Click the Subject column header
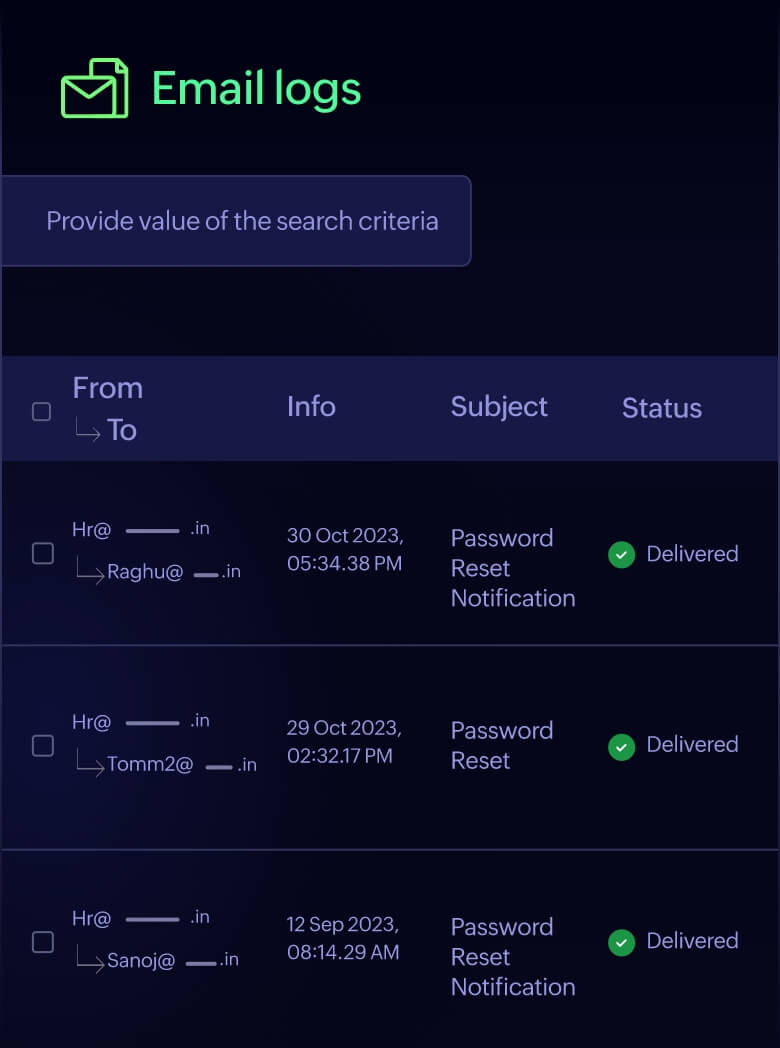This screenshot has height=1048, width=780. tap(499, 407)
